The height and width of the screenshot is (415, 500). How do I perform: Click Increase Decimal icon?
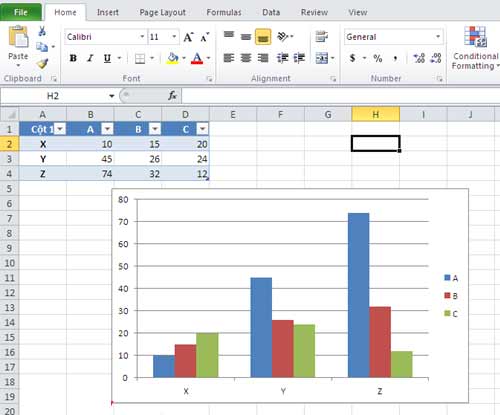click(419, 58)
